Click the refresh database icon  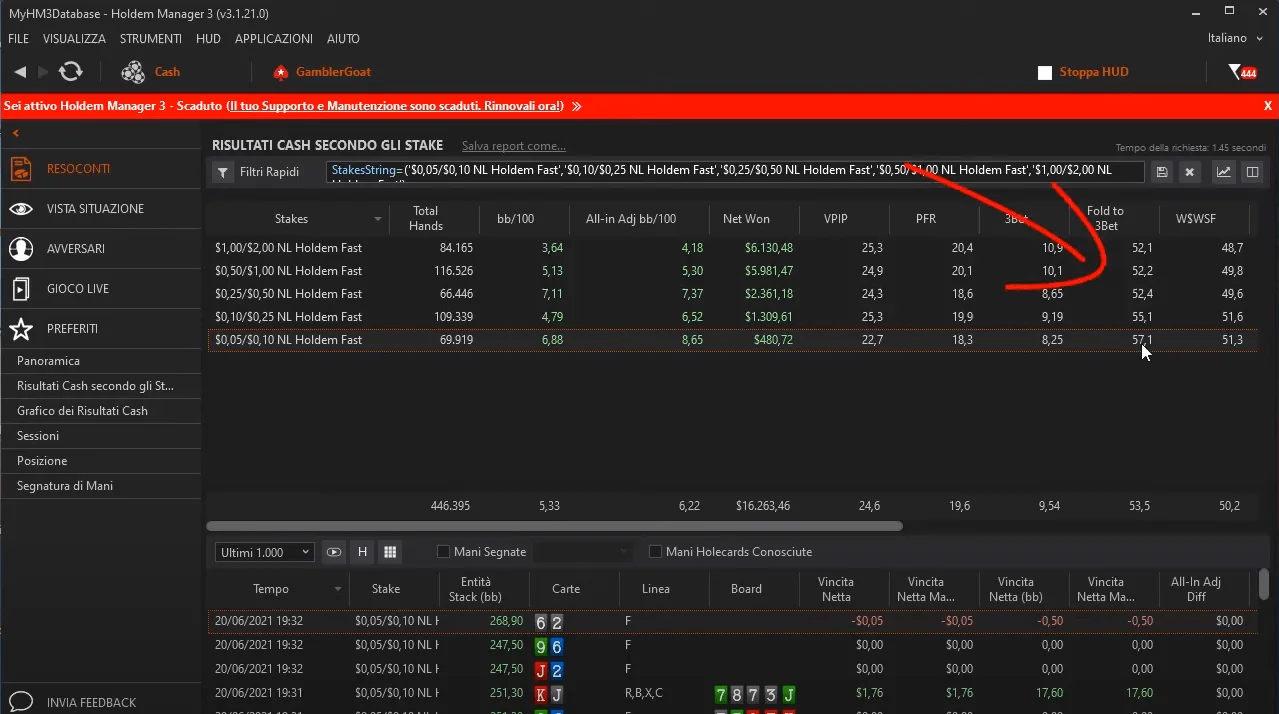click(70, 72)
